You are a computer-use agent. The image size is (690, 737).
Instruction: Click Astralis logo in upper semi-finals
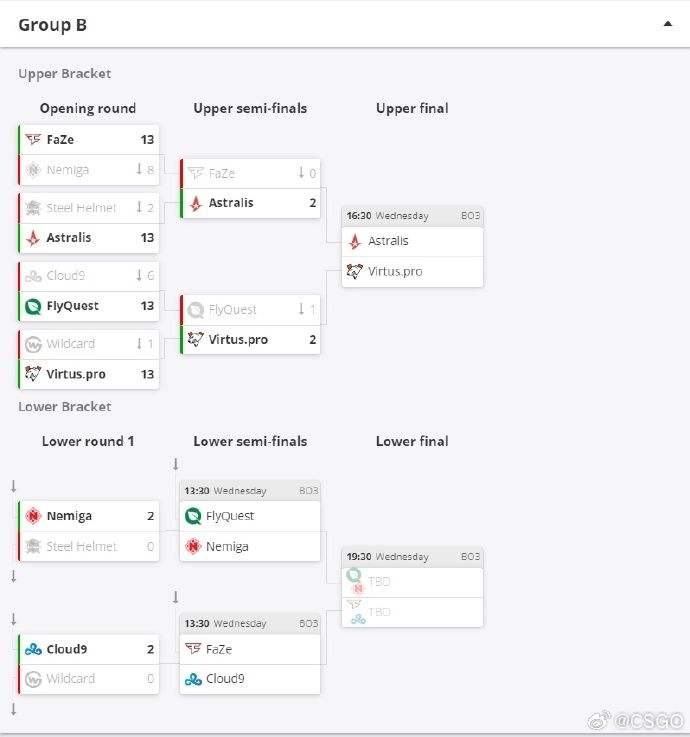click(x=196, y=203)
